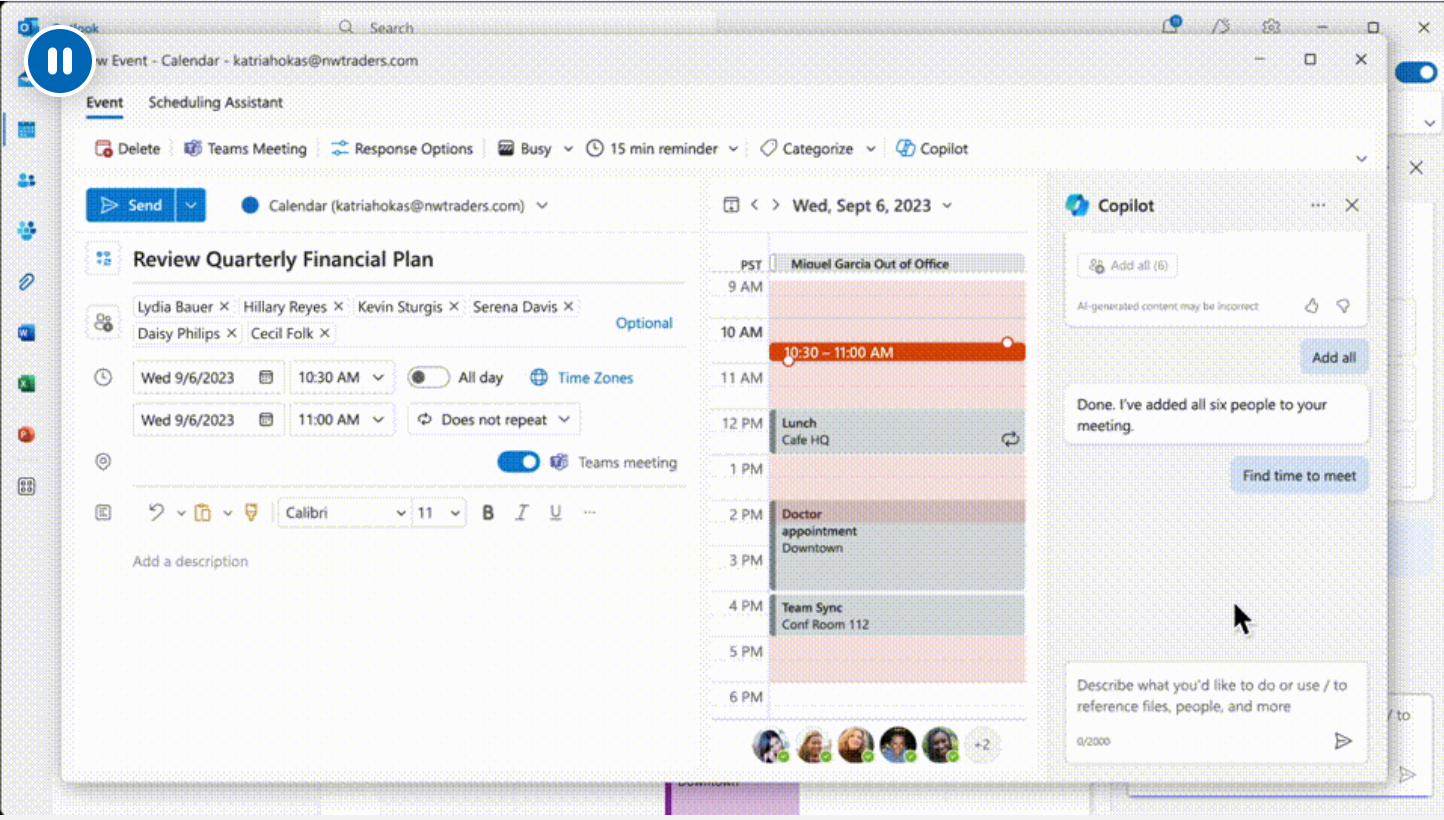Turn off the Teams meeting switch

coord(518,462)
